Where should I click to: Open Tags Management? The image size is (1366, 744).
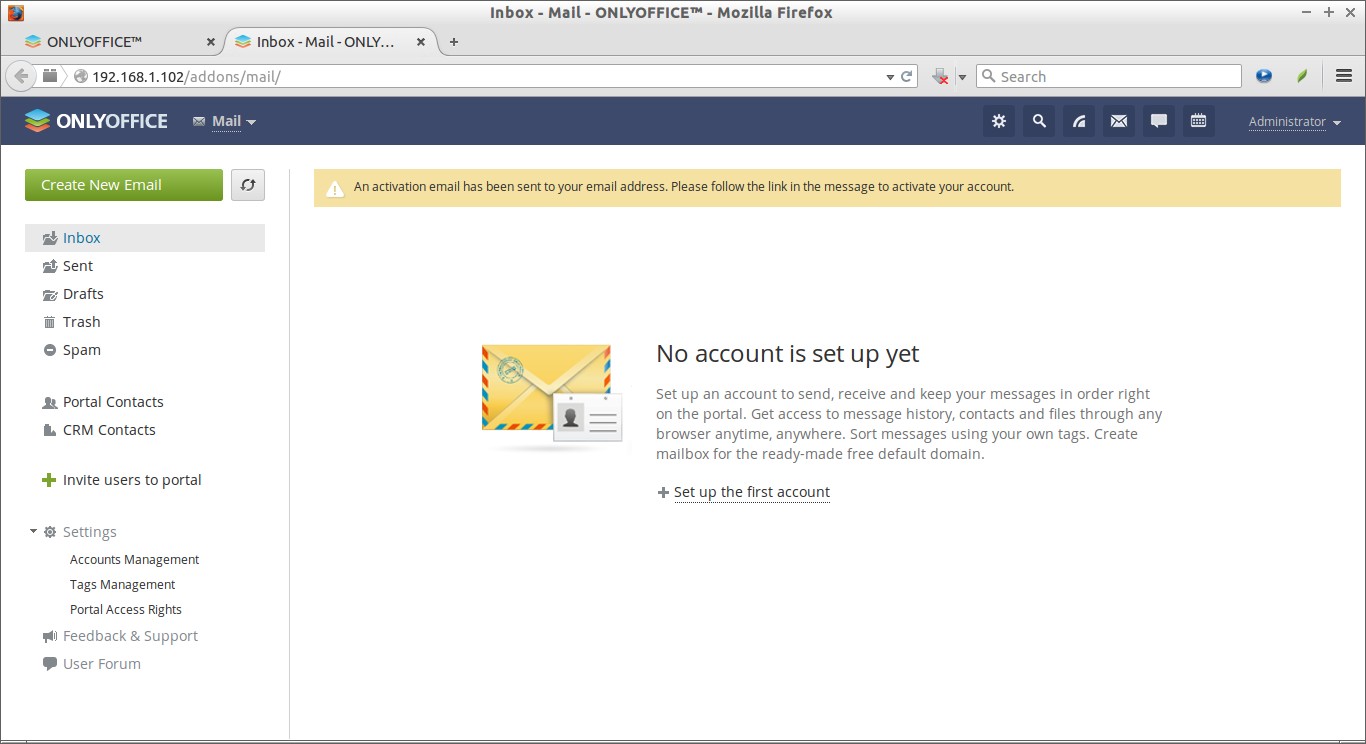122,584
